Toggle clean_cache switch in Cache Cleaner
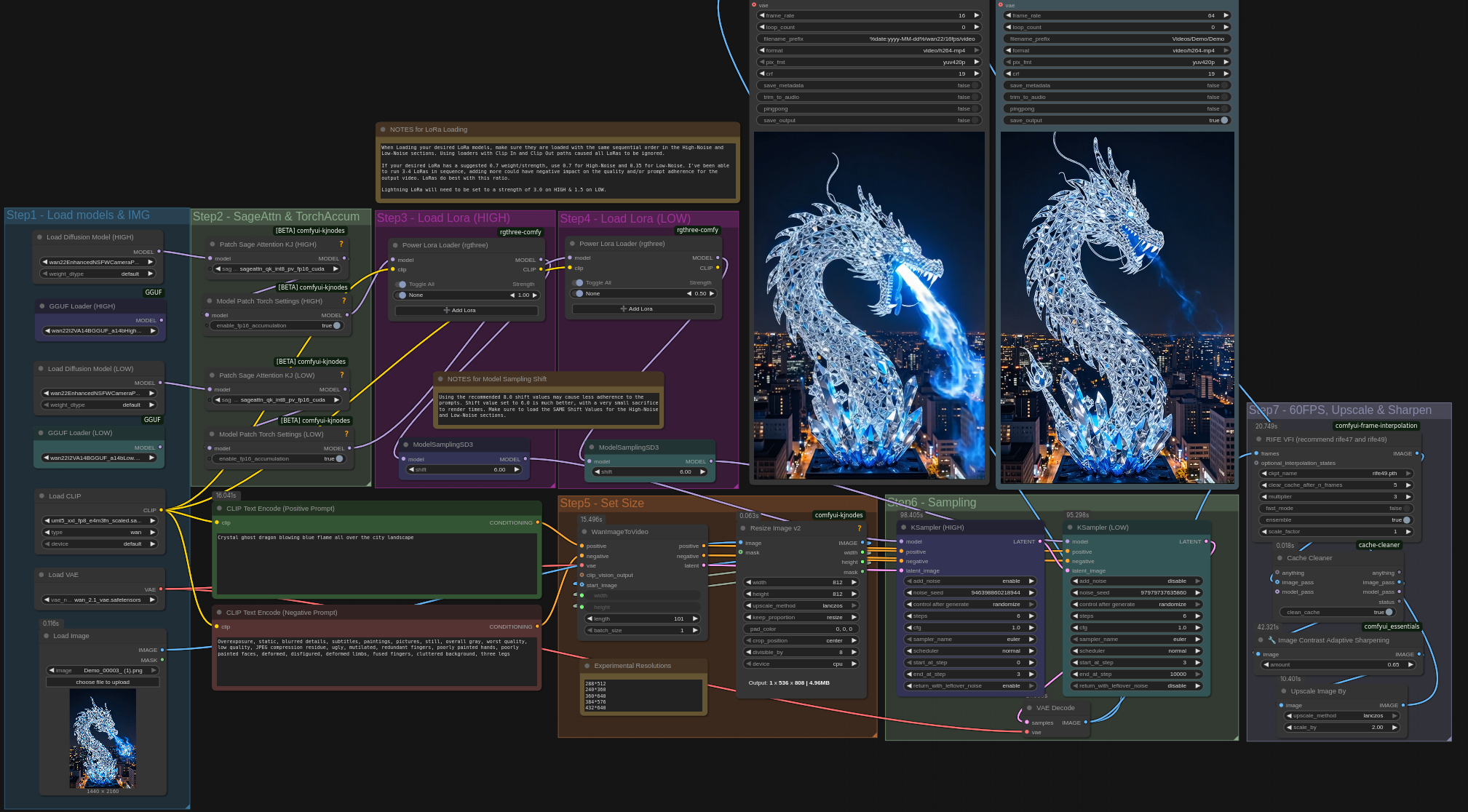This screenshot has width=1468, height=812. click(1389, 612)
